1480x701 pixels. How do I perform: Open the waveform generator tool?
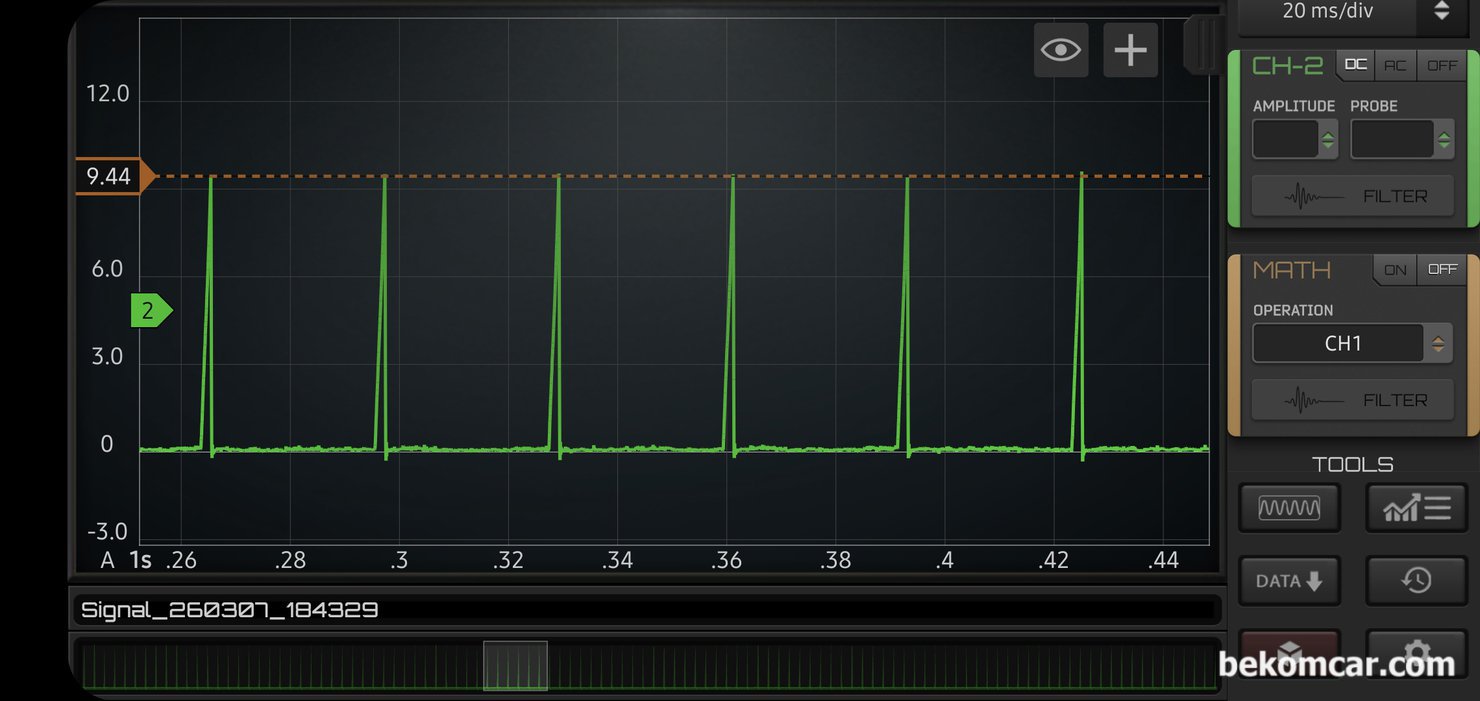[1289, 508]
